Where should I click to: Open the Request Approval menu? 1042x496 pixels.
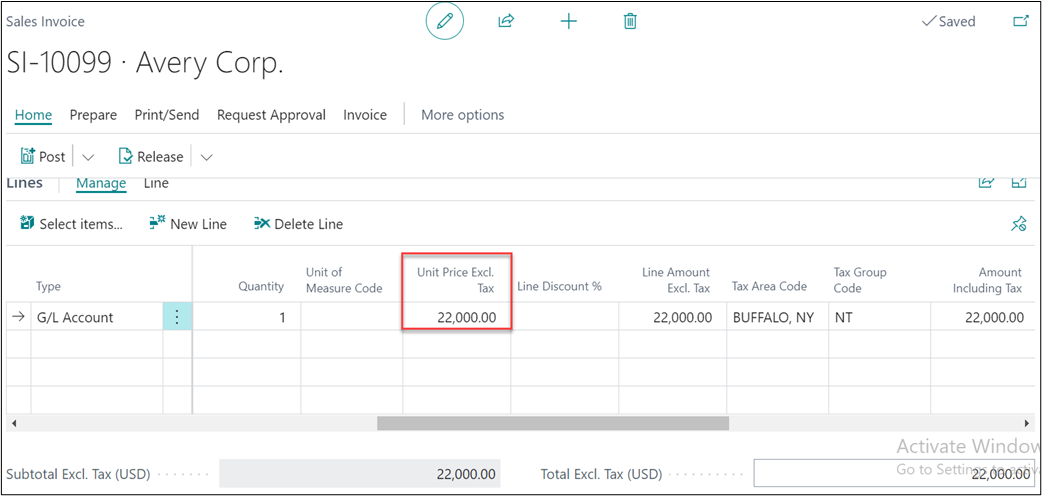(271, 115)
